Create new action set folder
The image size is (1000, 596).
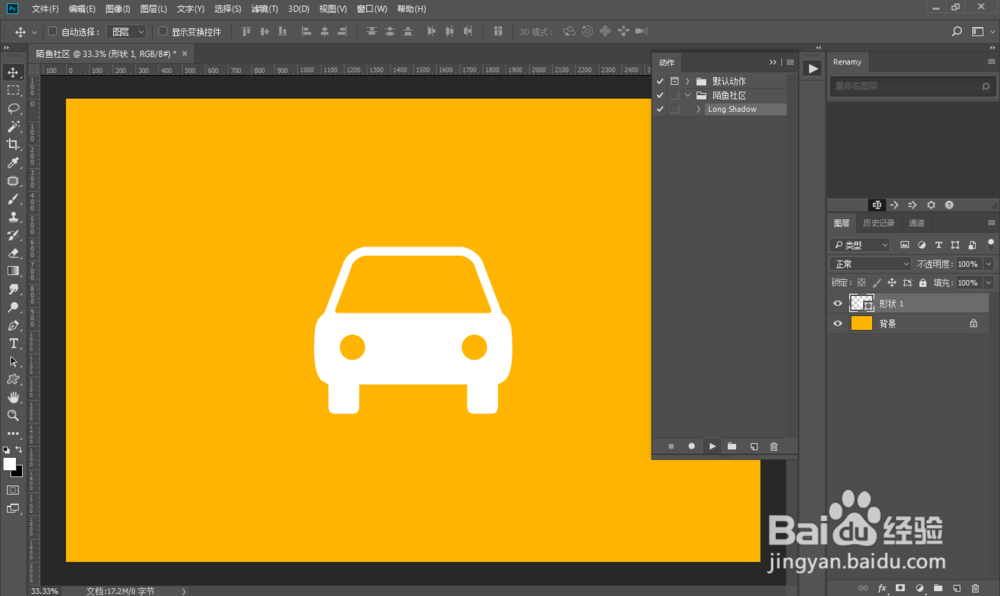732,446
